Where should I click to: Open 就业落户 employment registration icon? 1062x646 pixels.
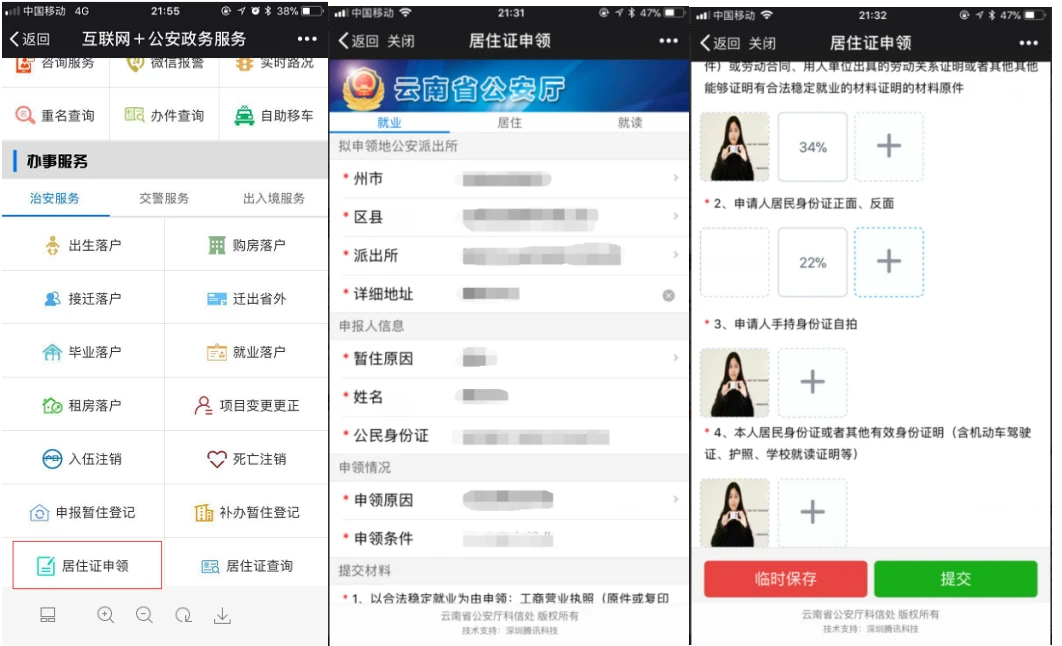(217, 352)
